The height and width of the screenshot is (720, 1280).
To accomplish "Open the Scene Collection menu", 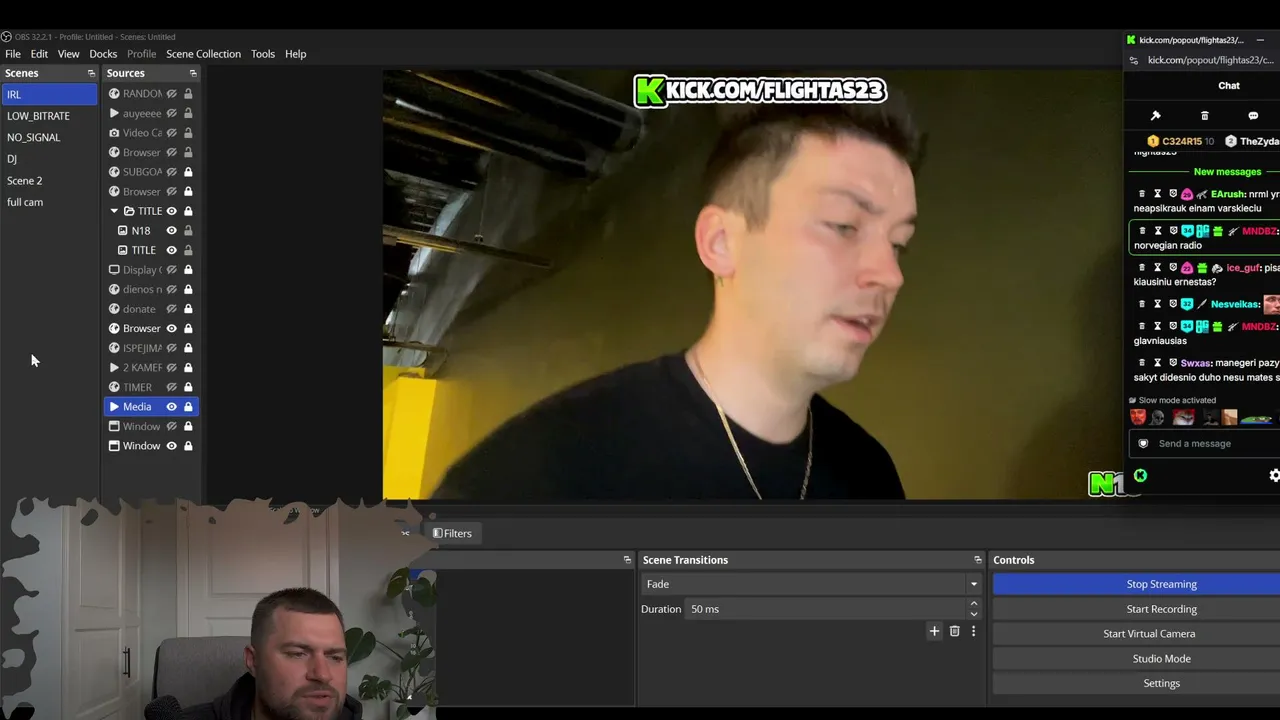I will click(x=203, y=54).
